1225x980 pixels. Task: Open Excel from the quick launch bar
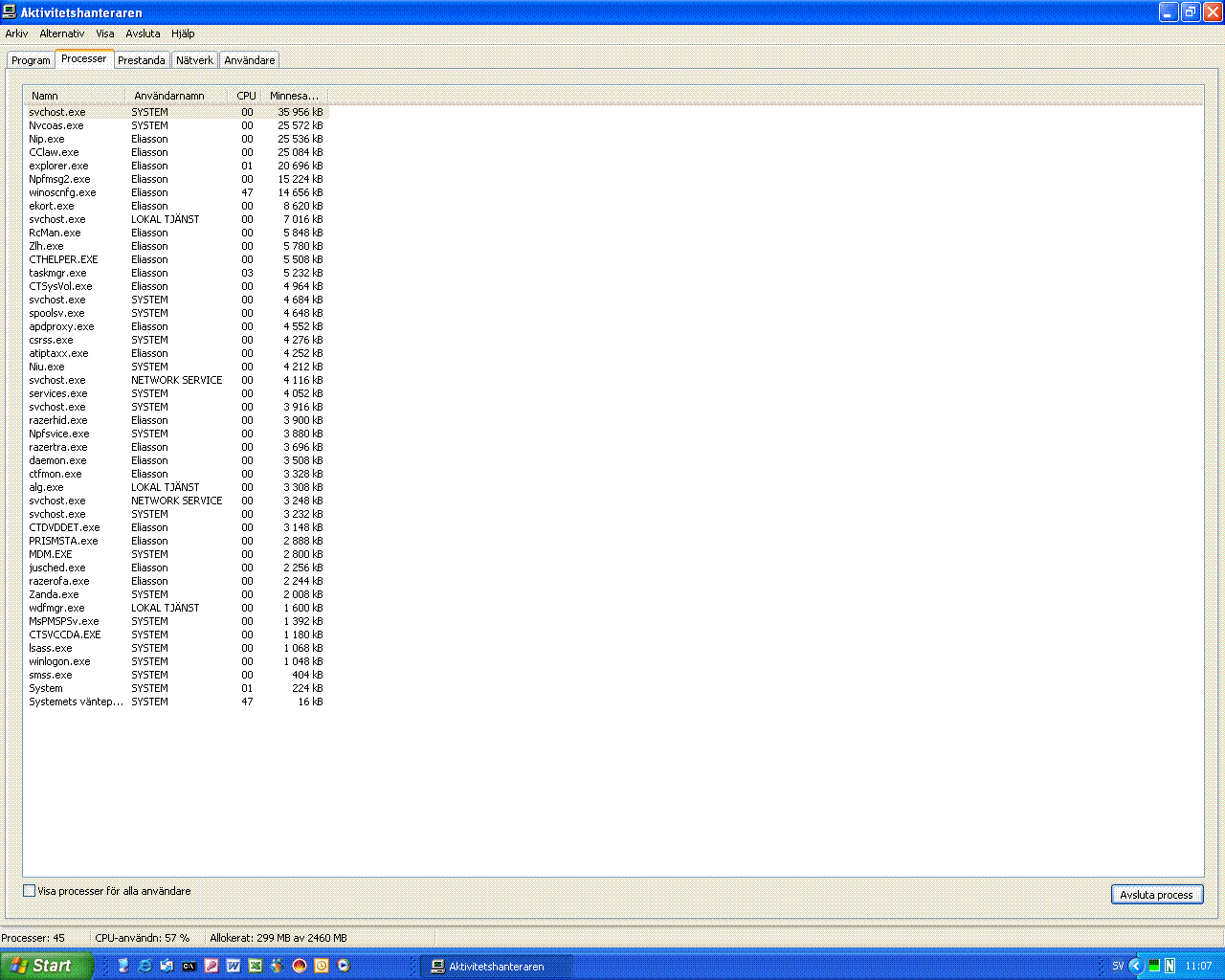pos(256,966)
